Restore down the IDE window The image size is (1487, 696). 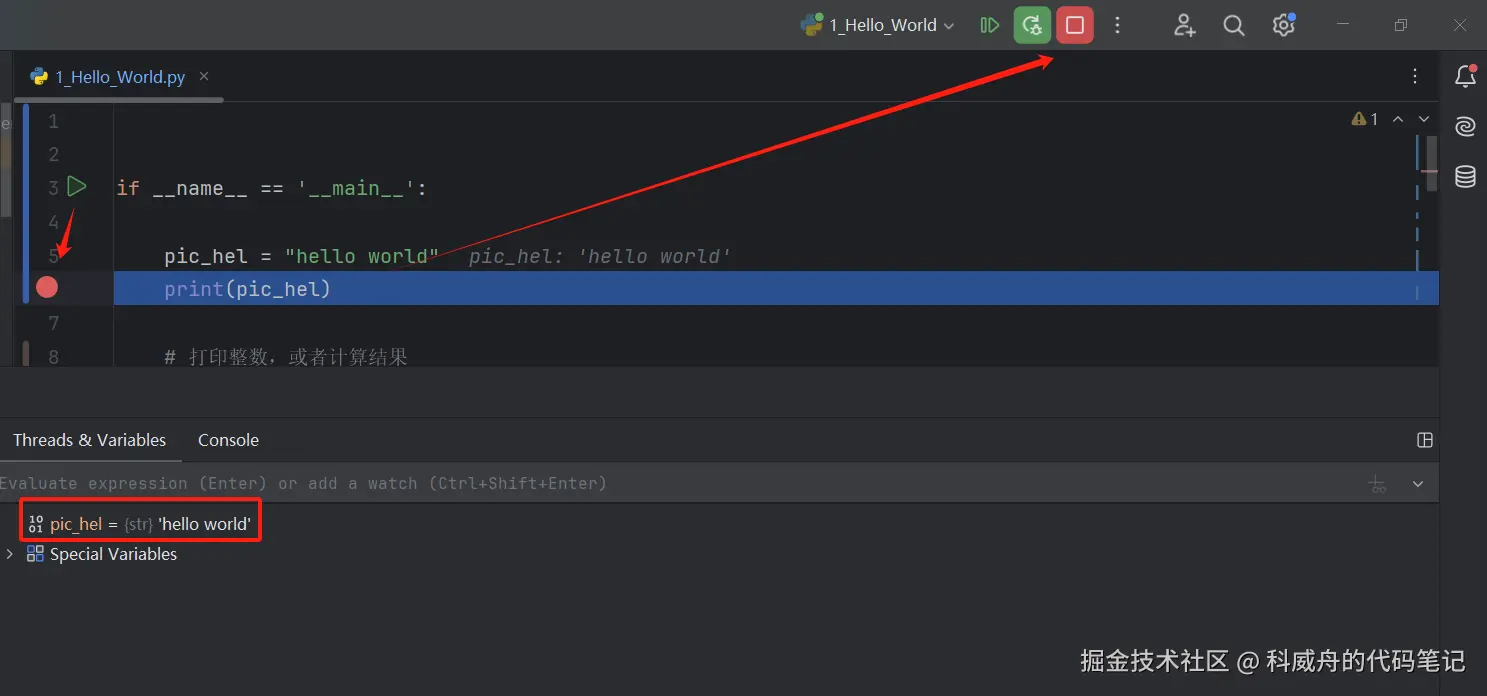tap(1401, 25)
